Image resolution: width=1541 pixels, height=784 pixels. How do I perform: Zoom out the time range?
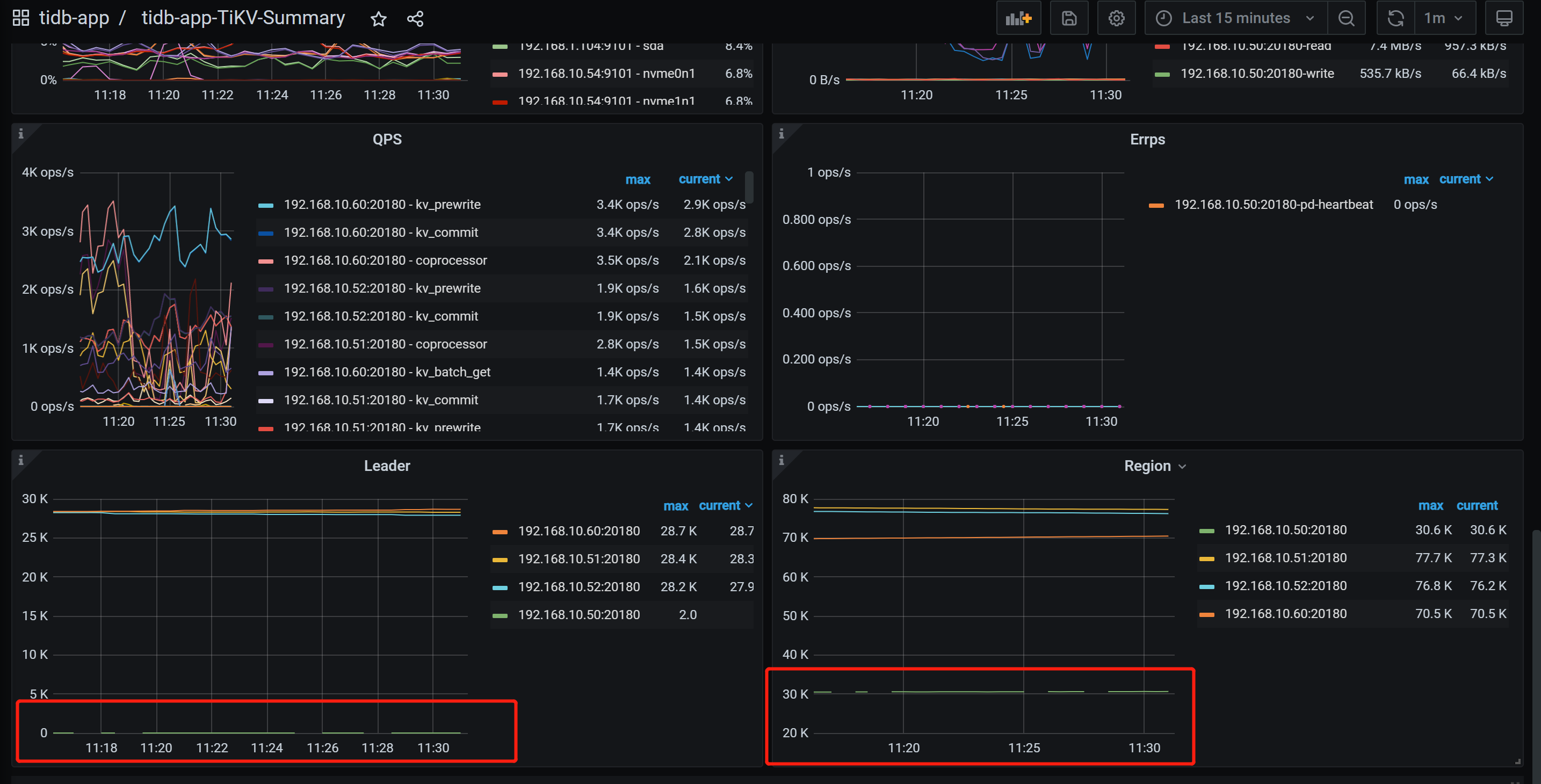(1346, 19)
